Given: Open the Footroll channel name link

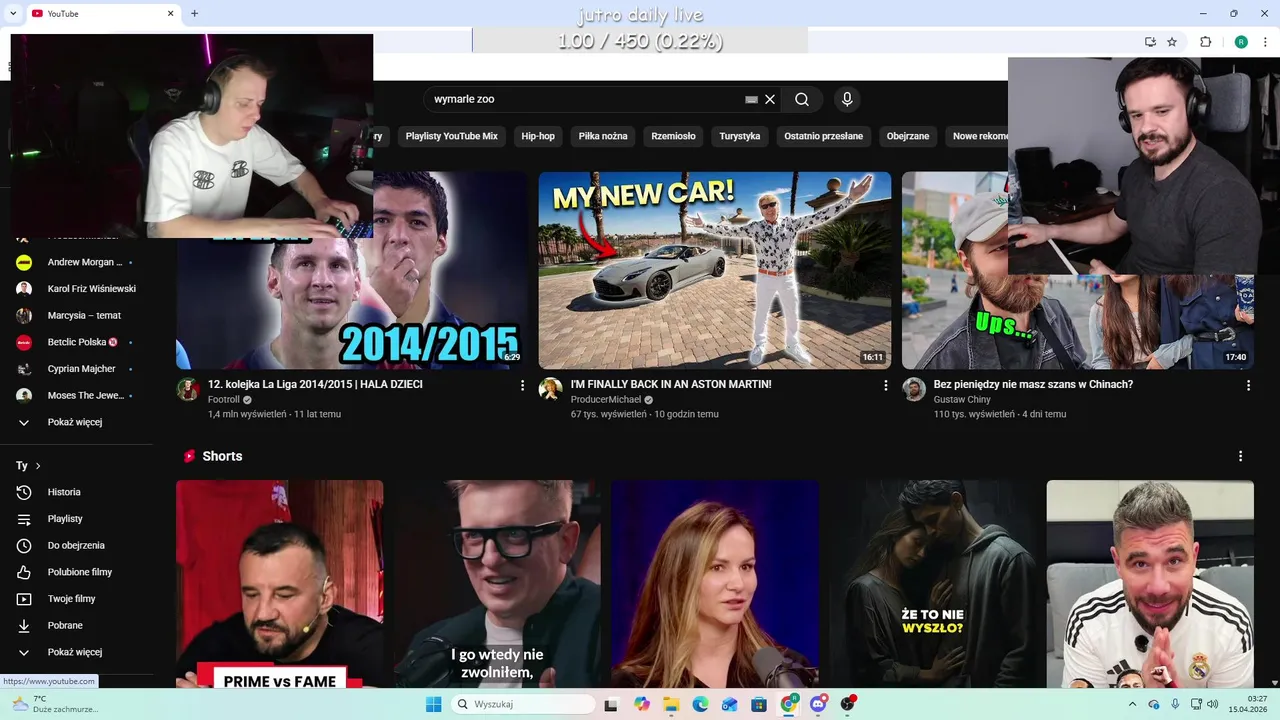Looking at the screenshot, I should click(224, 400).
